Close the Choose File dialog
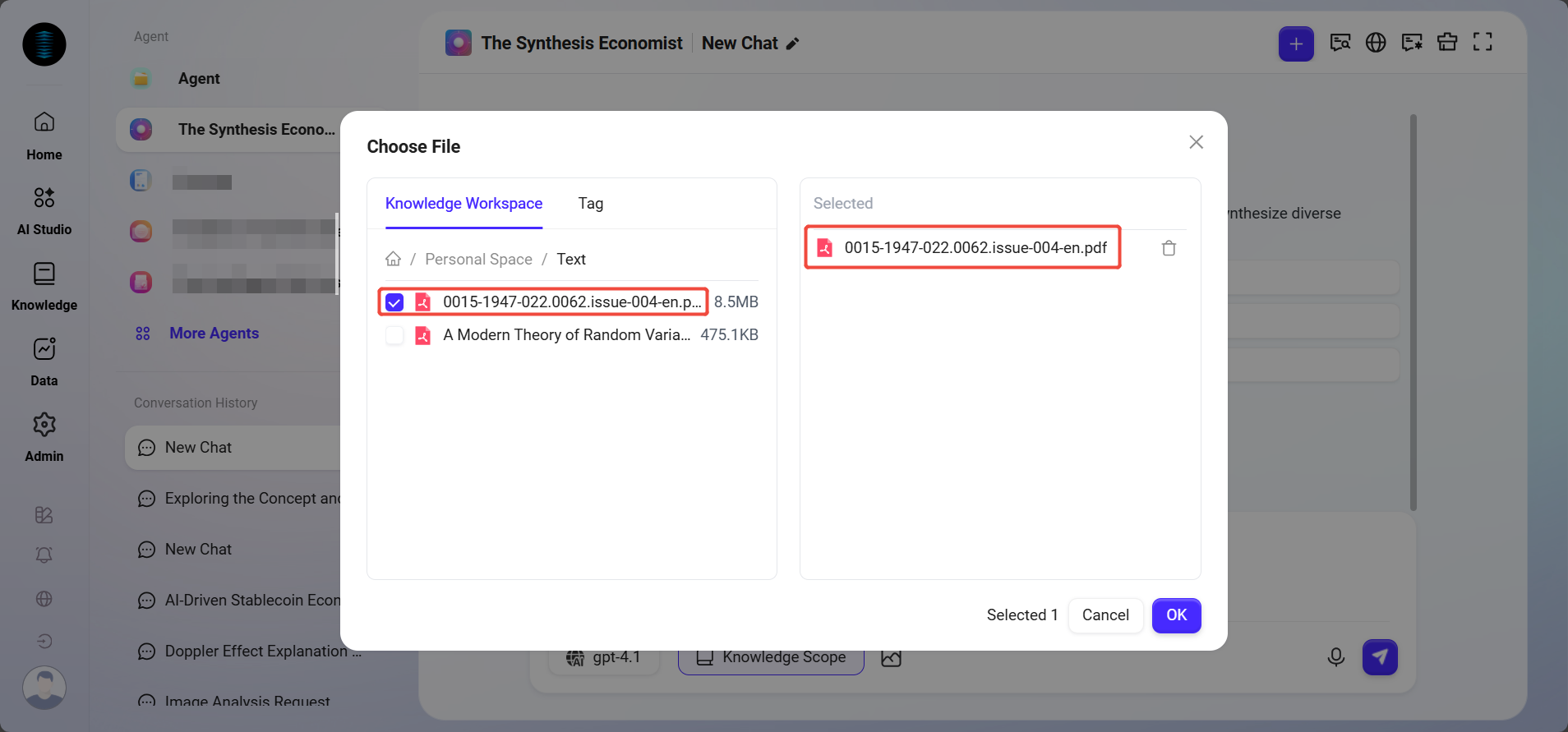The image size is (1568, 732). tap(1196, 142)
